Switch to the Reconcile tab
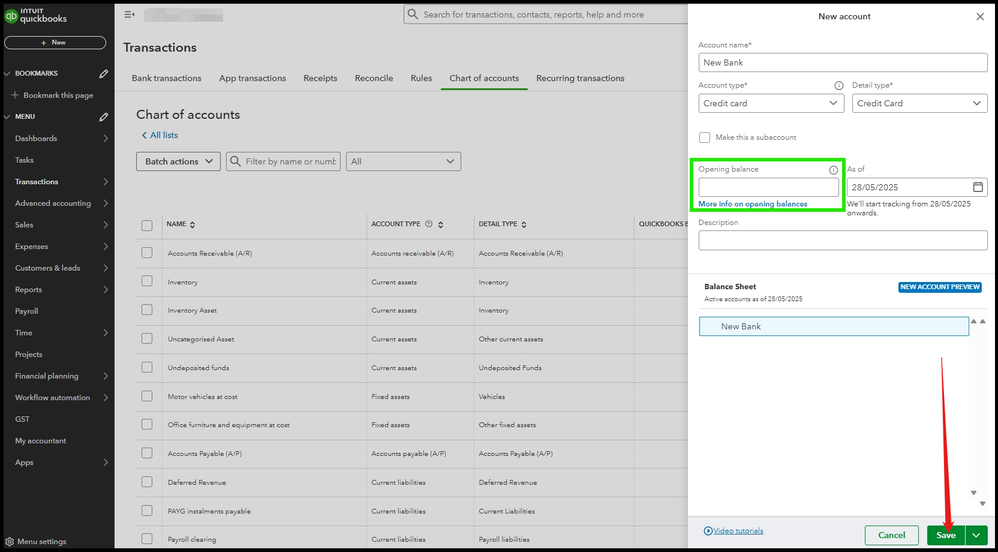This screenshot has width=998, height=552. tap(373, 78)
